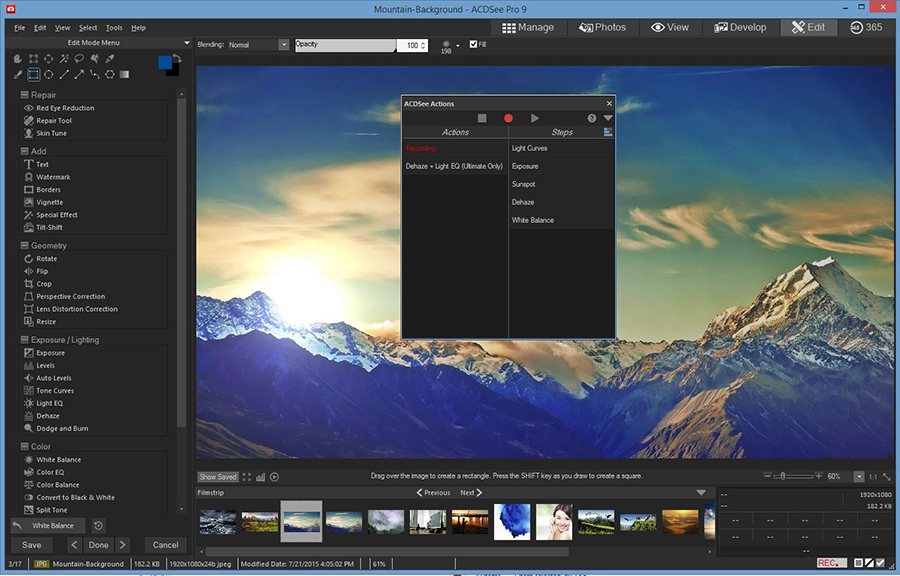The width and height of the screenshot is (900, 576).
Task: Open the Tools menu
Action: click(x=114, y=28)
